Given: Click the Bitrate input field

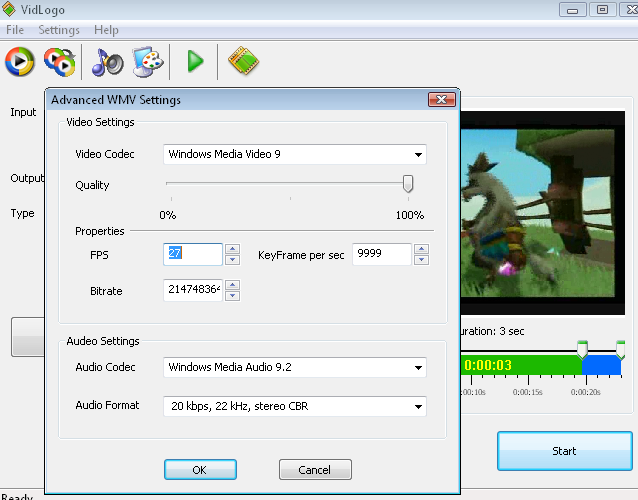Looking at the screenshot, I should pos(193,290).
